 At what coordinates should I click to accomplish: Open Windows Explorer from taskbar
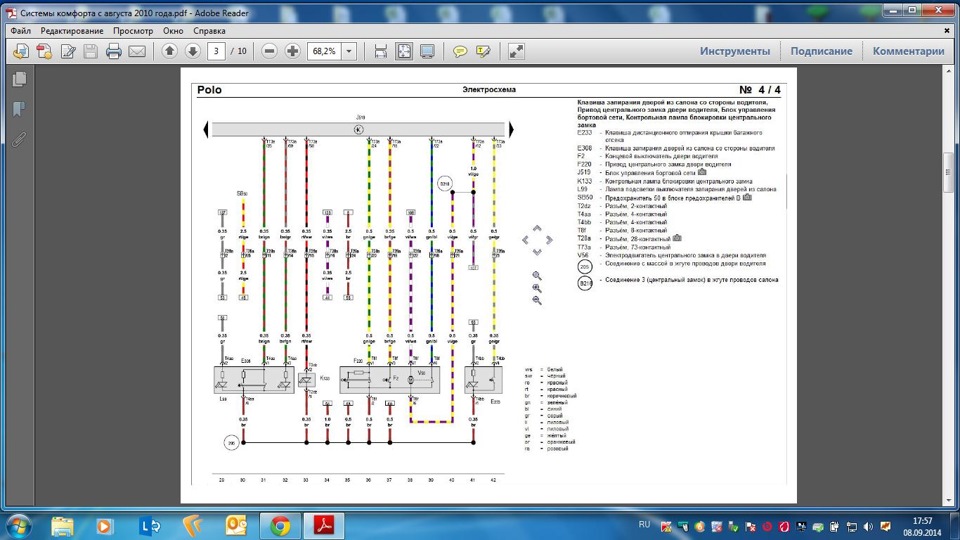62,526
